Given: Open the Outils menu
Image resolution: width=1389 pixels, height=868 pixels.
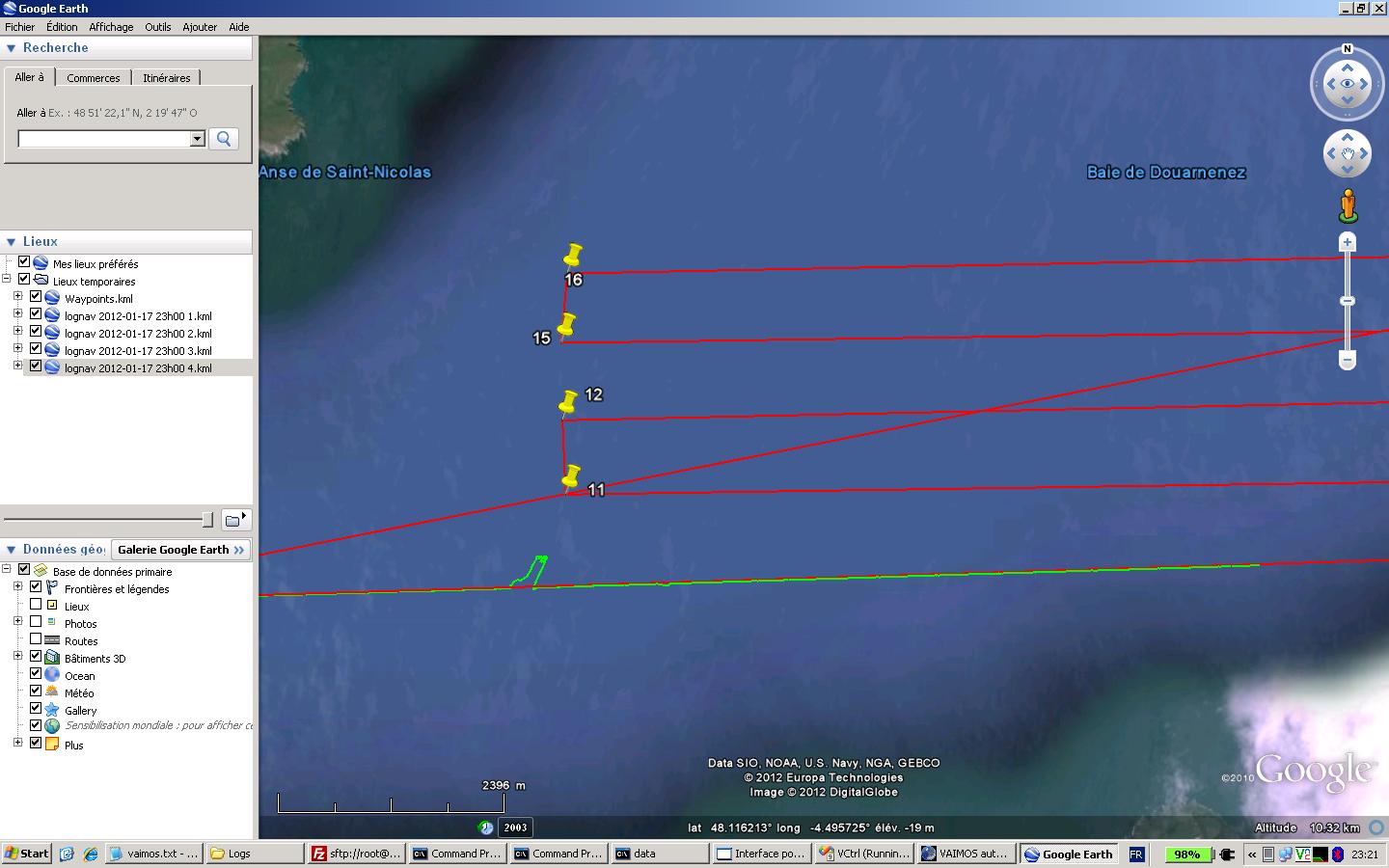Looking at the screenshot, I should 157,27.
